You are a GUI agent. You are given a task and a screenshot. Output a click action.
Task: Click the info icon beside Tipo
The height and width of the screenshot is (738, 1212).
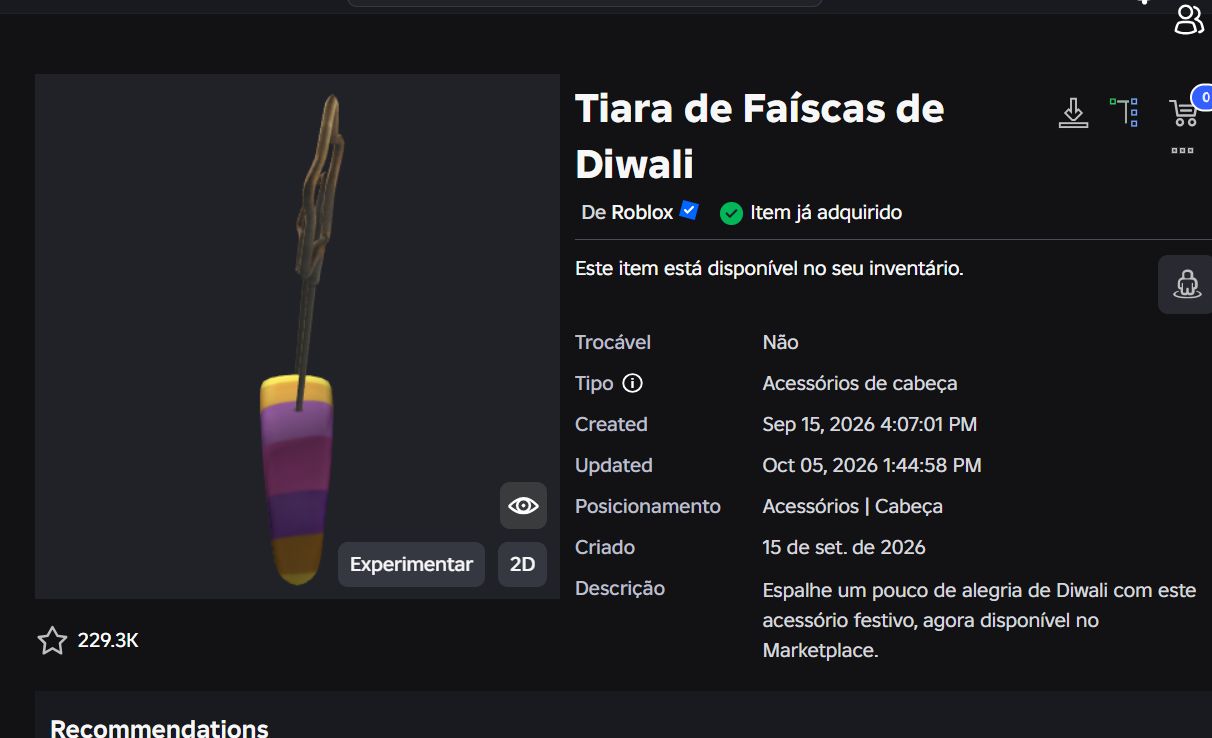632,383
